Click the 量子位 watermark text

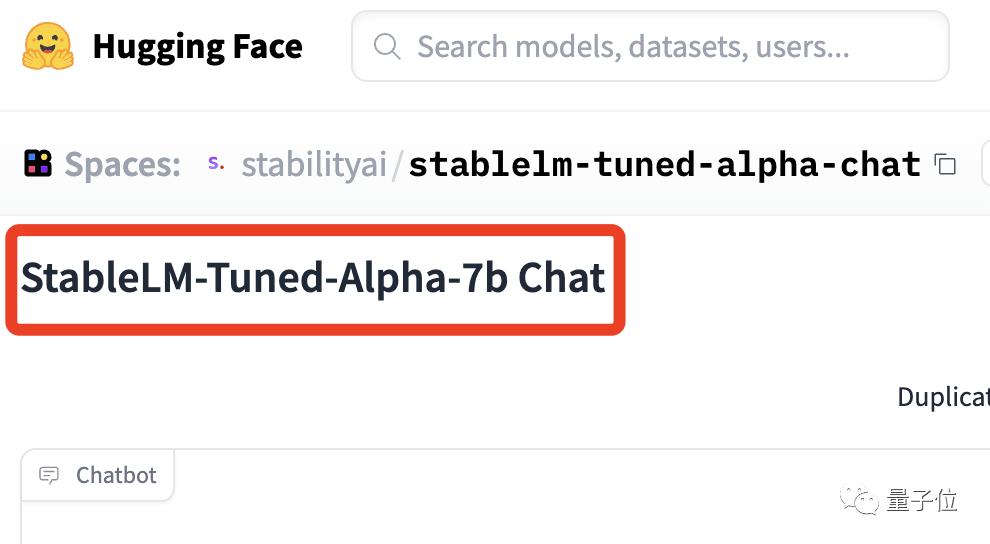(922, 500)
